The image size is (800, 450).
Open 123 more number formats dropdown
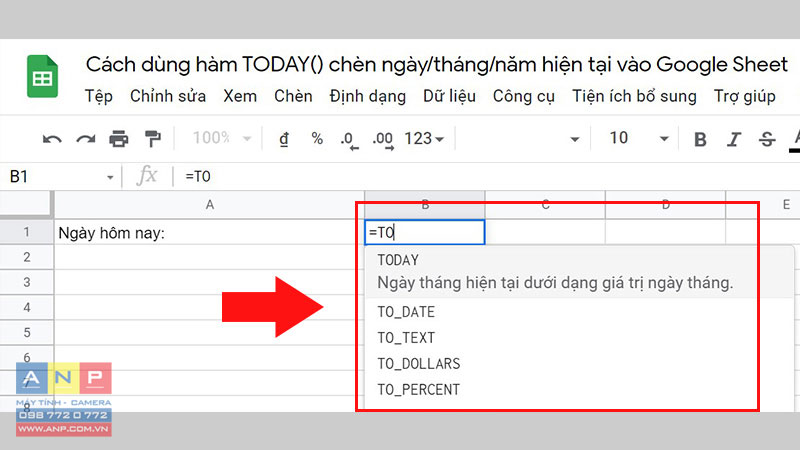pos(424,138)
